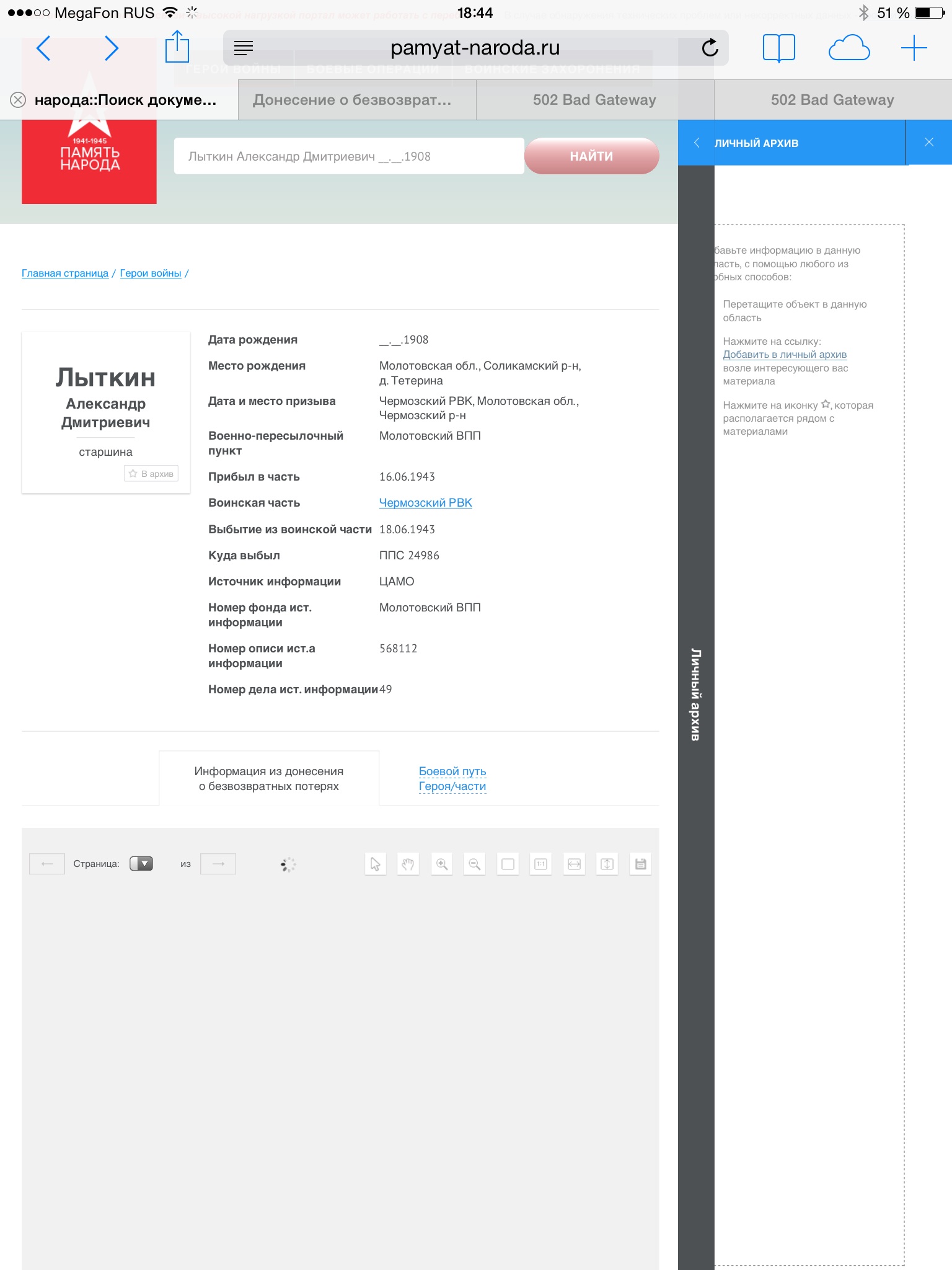Viewport: 952px width, 1270px height.
Task: Open the 'Чермозский РВК' link
Action: pos(425,503)
